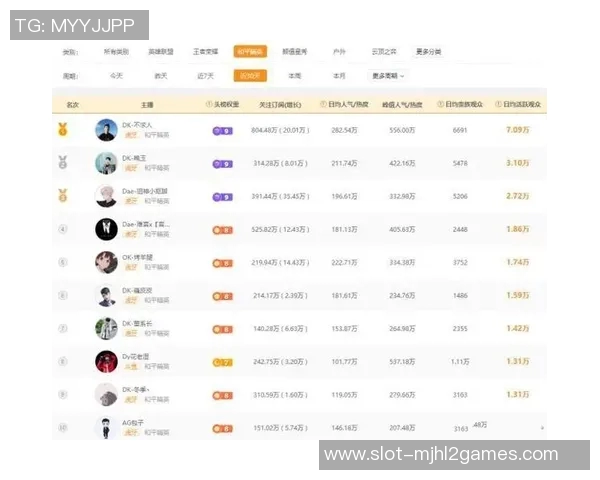
Task: Click the orange weight 8 badge in the 219.94万 row
Action: 223,263
